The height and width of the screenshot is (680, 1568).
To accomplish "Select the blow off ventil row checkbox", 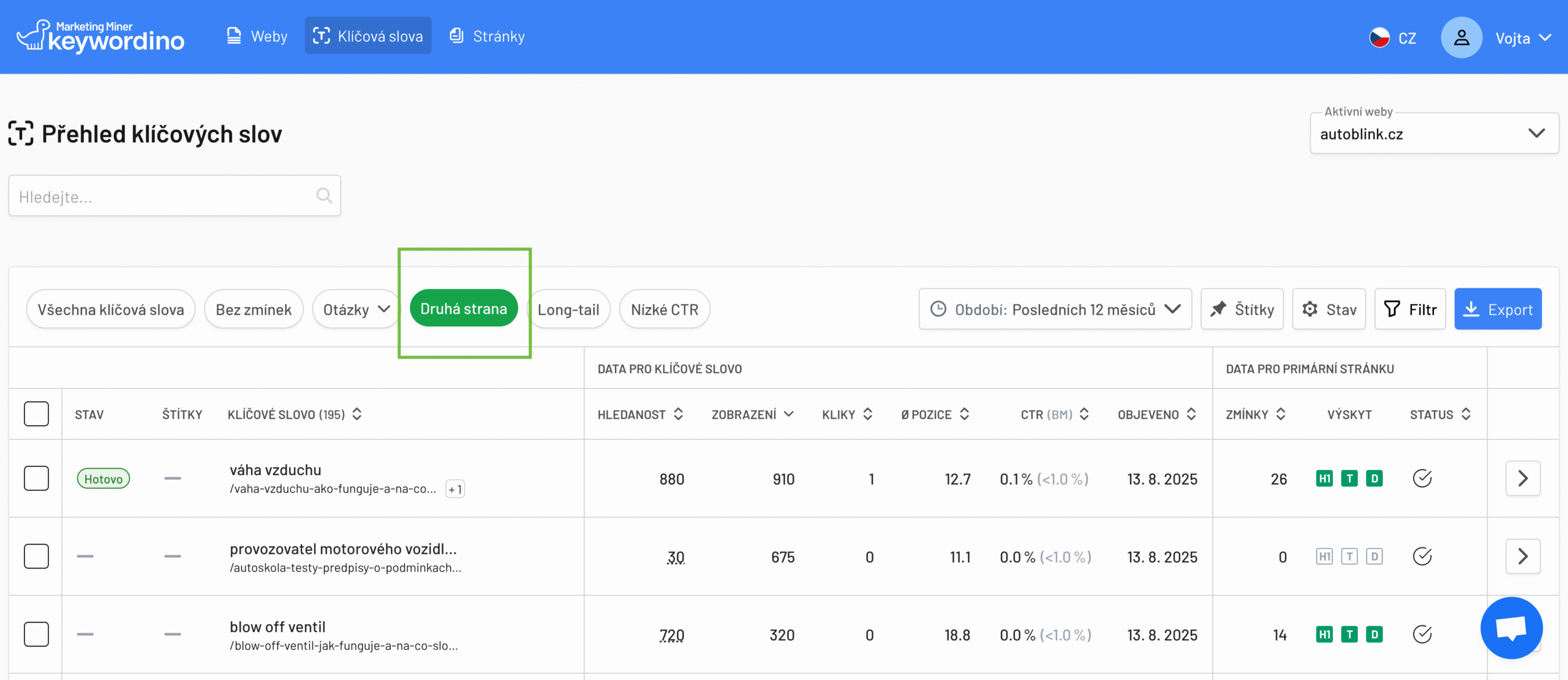I will [36, 635].
